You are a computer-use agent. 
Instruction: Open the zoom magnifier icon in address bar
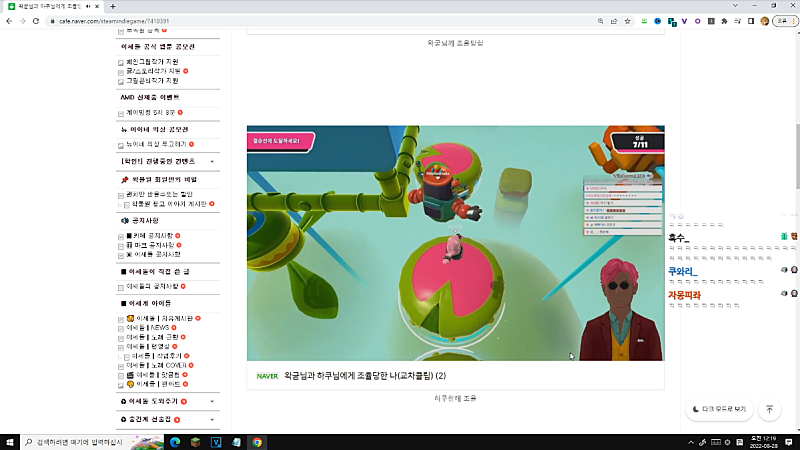pos(601,21)
